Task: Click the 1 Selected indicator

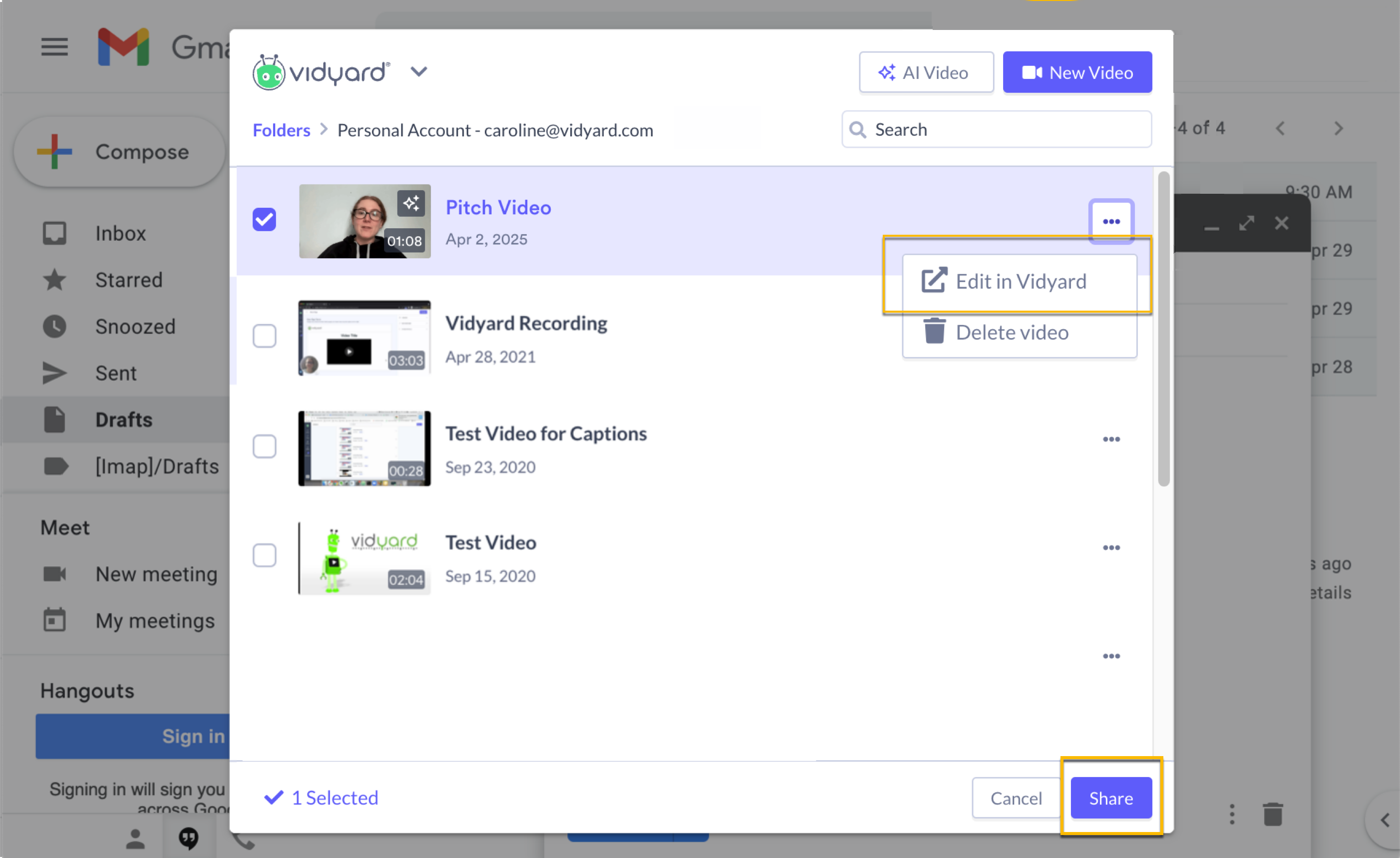Action: [321, 798]
